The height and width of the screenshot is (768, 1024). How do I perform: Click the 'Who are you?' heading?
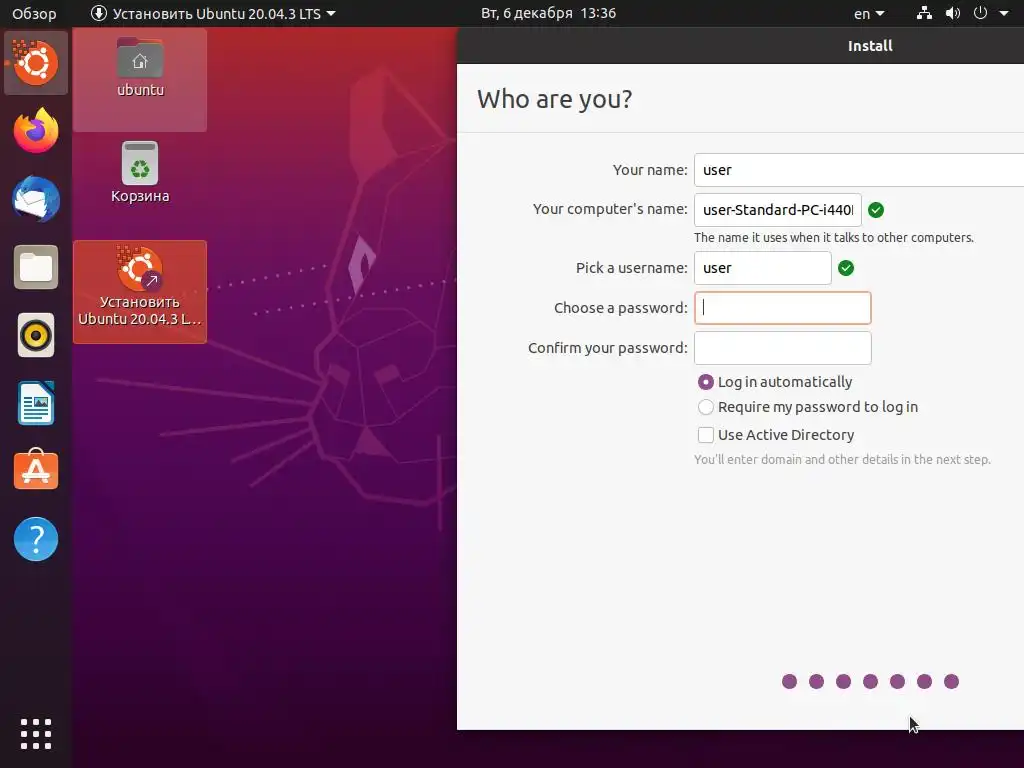pyautogui.click(x=554, y=99)
